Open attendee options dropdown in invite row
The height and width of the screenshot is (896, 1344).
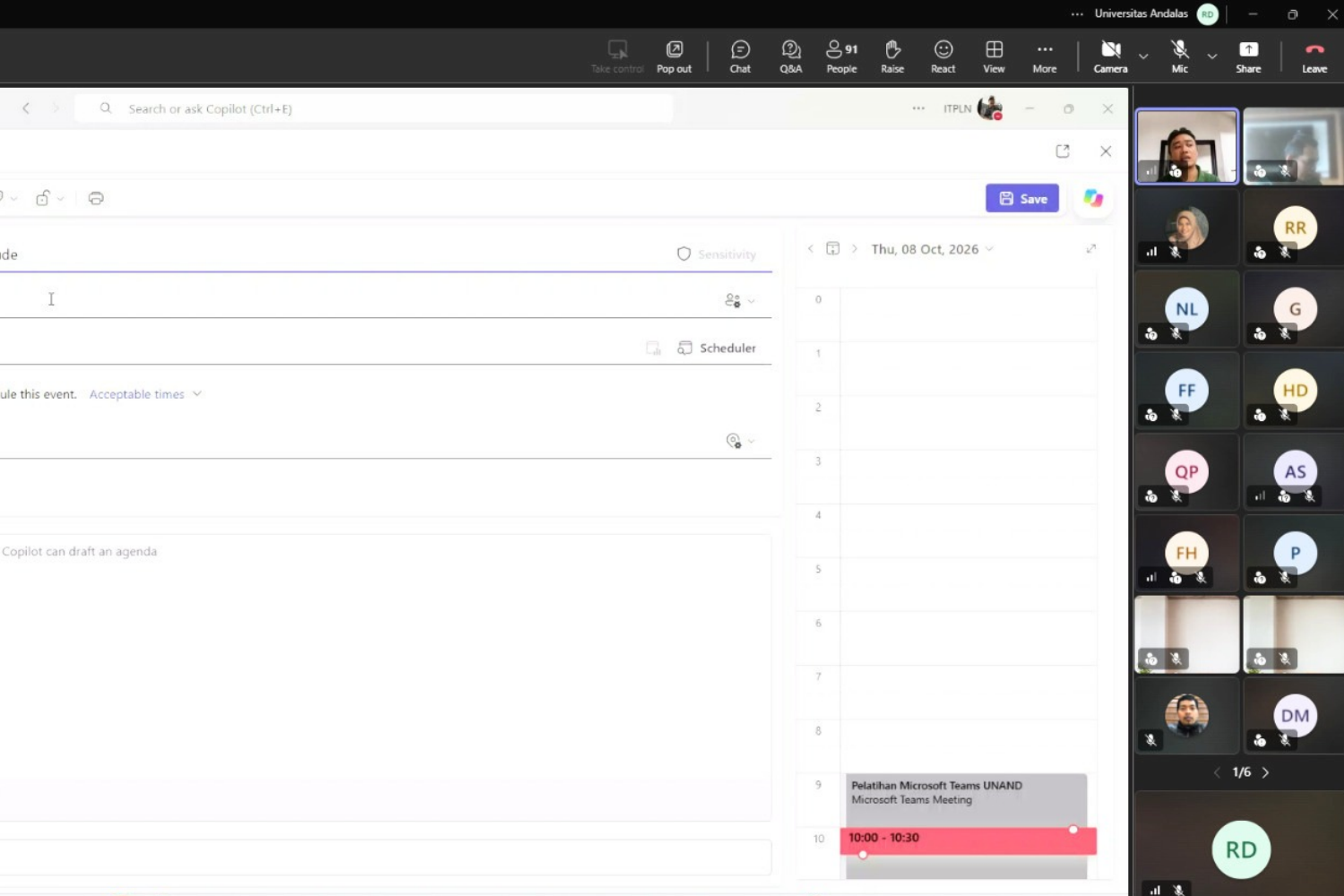coord(739,301)
